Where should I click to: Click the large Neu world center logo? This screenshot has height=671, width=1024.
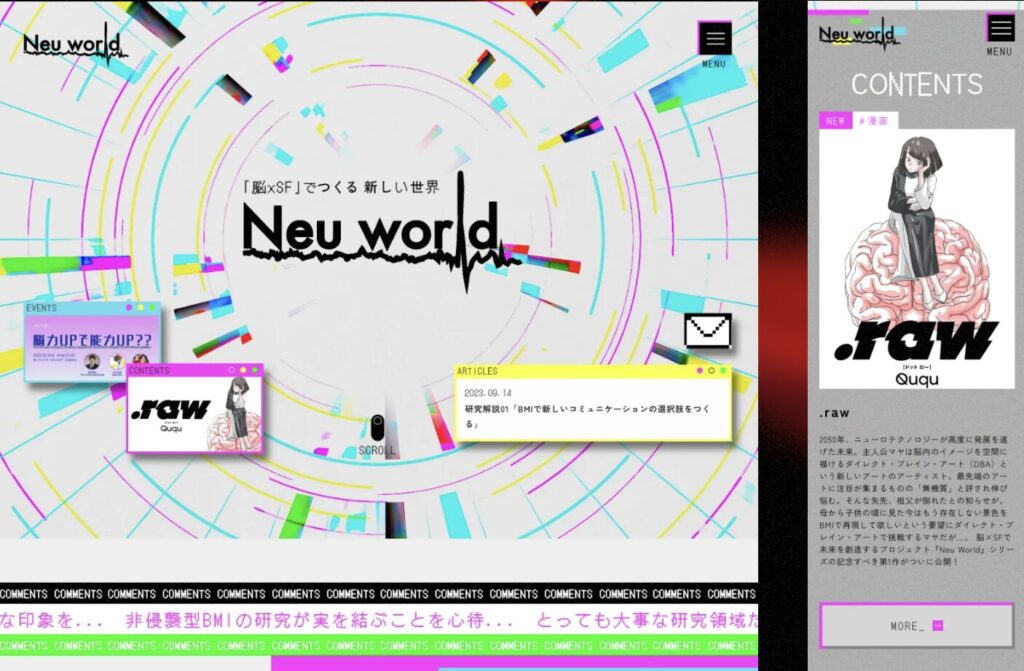[382, 232]
